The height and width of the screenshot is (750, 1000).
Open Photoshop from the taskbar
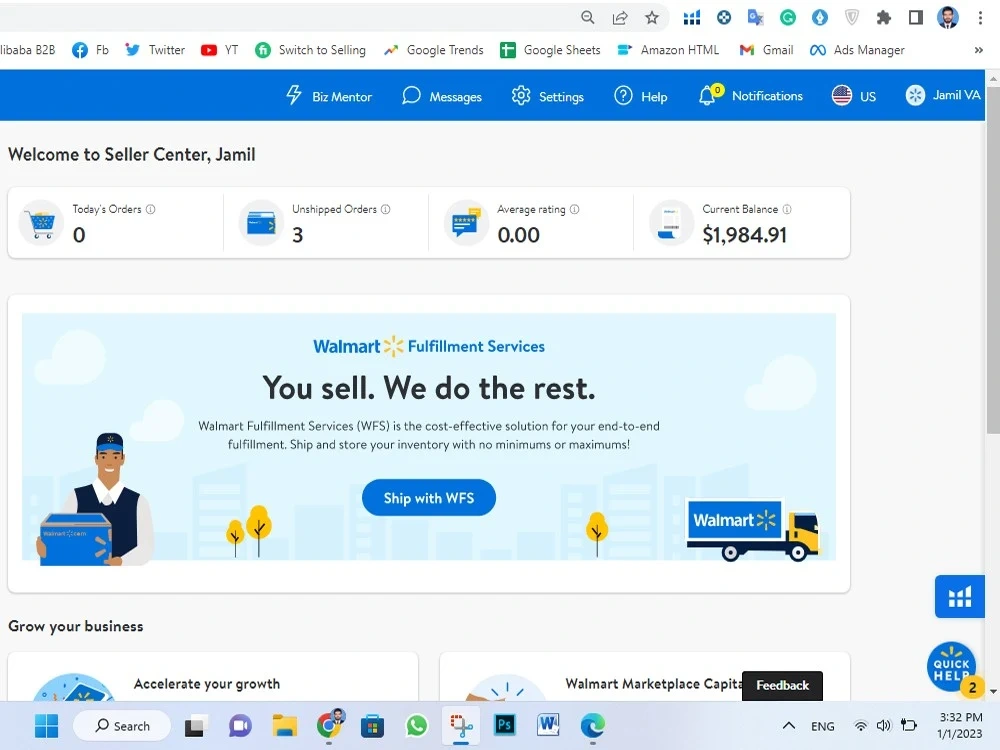pos(504,726)
